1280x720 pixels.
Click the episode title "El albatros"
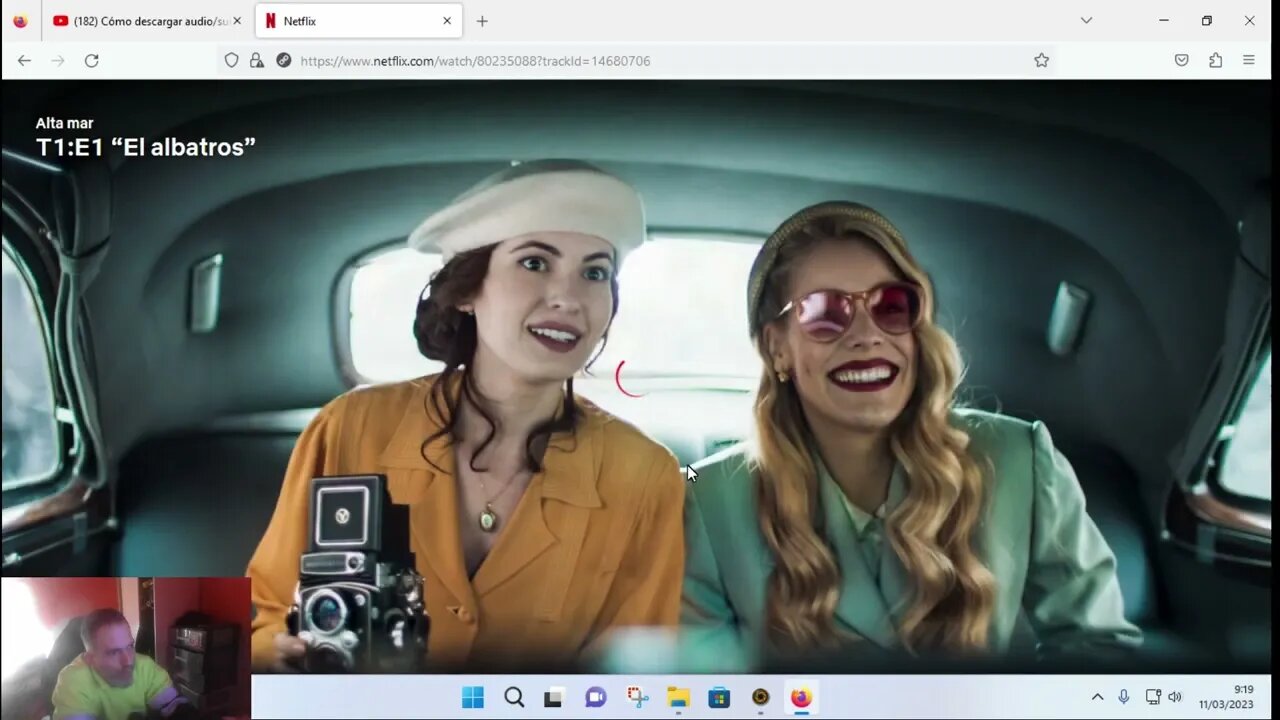tap(183, 147)
